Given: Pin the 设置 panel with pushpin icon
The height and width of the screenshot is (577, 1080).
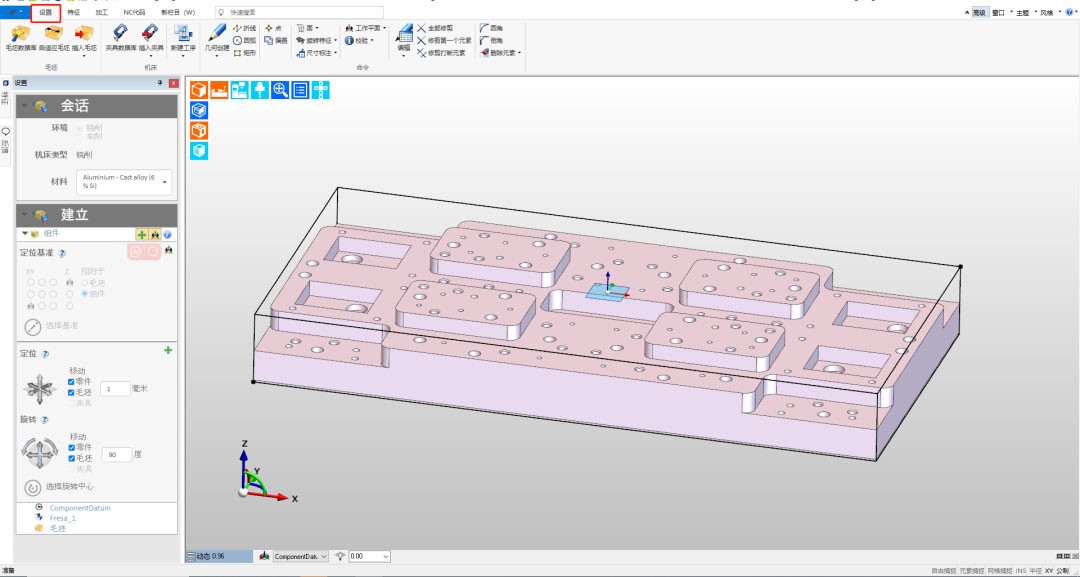Looking at the screenshot, I should click(160, 83).
